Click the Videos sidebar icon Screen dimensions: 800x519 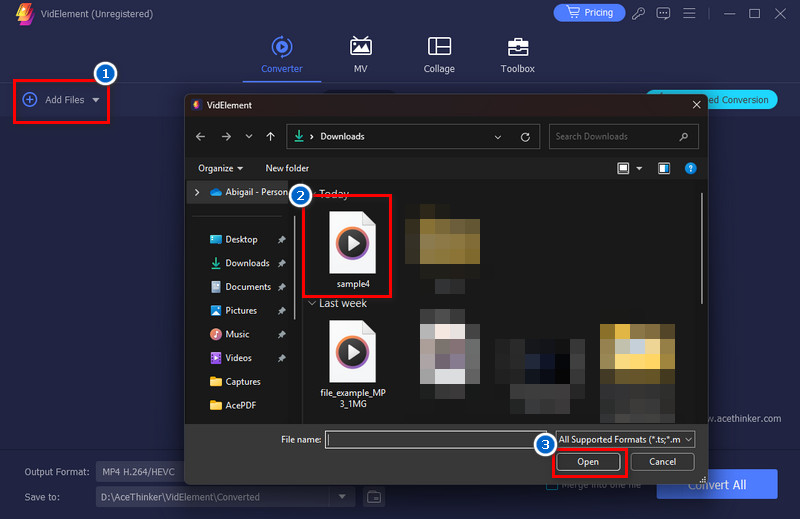click(216, 358)
